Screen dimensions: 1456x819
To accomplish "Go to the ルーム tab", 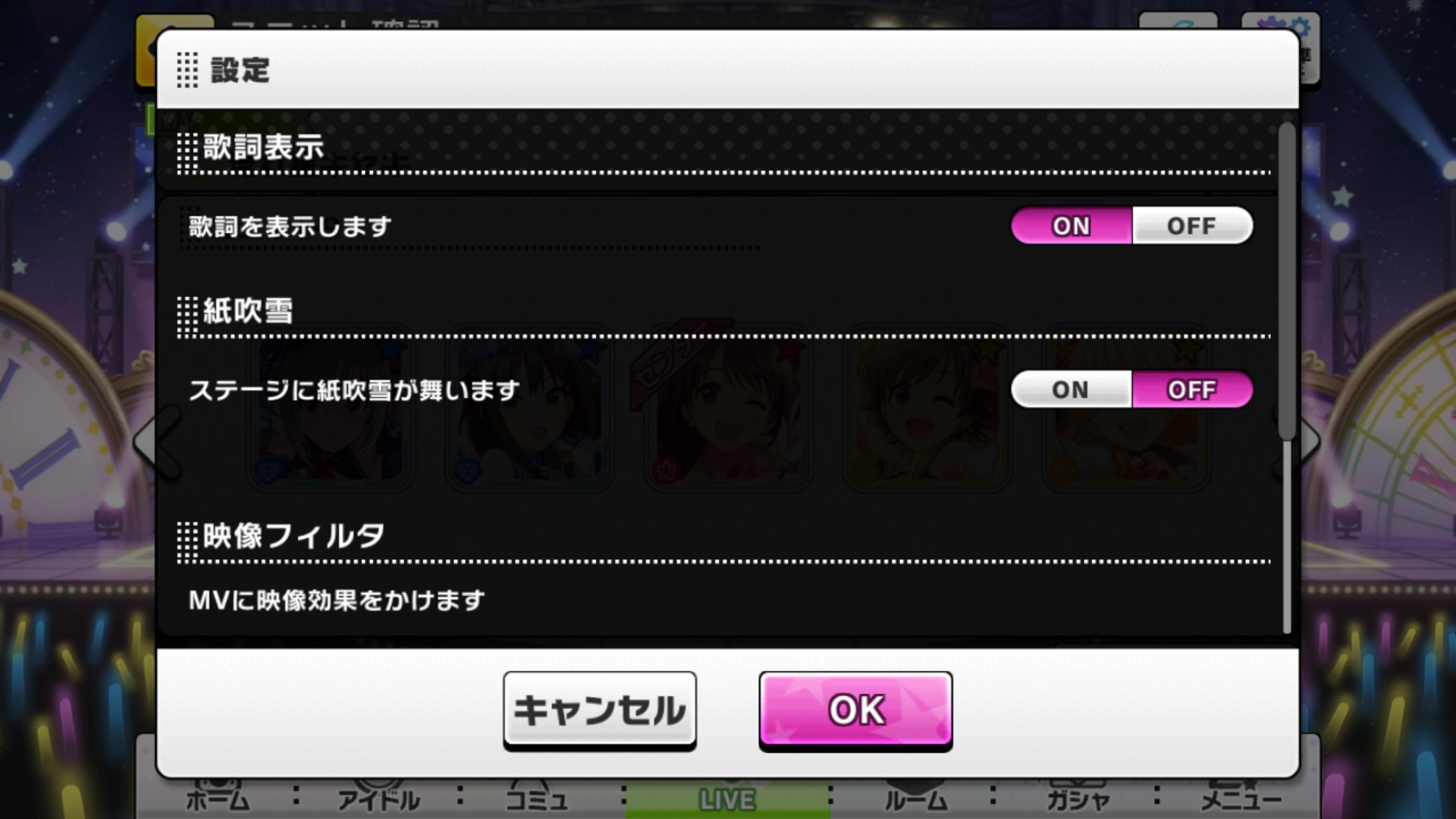I will [x=916, y=799].
